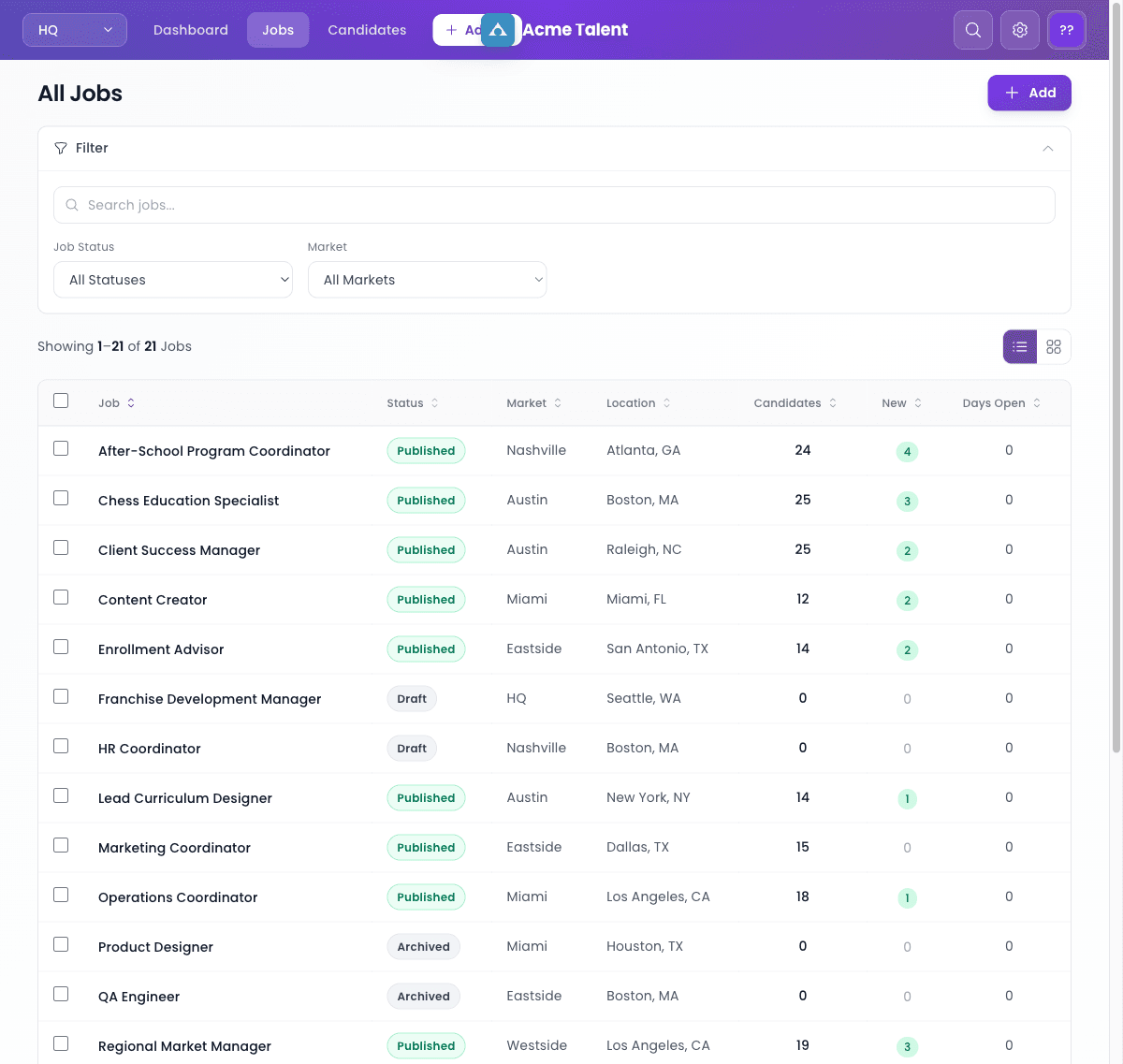Switch to grid view of jobs

pos(1054,346)
